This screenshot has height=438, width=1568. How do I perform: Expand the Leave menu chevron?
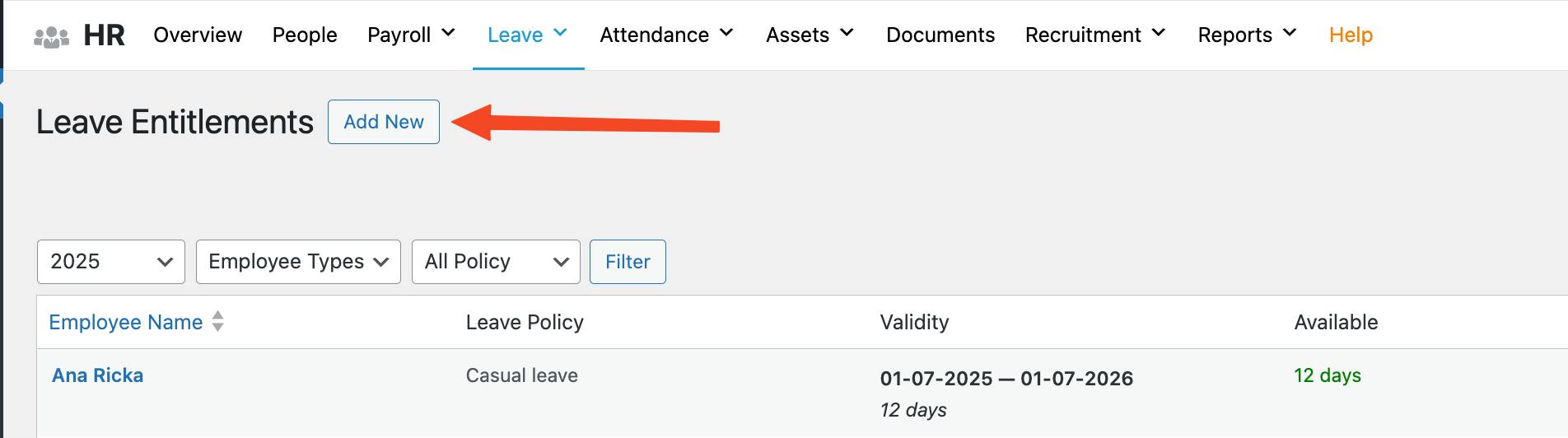(x=561, y=34)
